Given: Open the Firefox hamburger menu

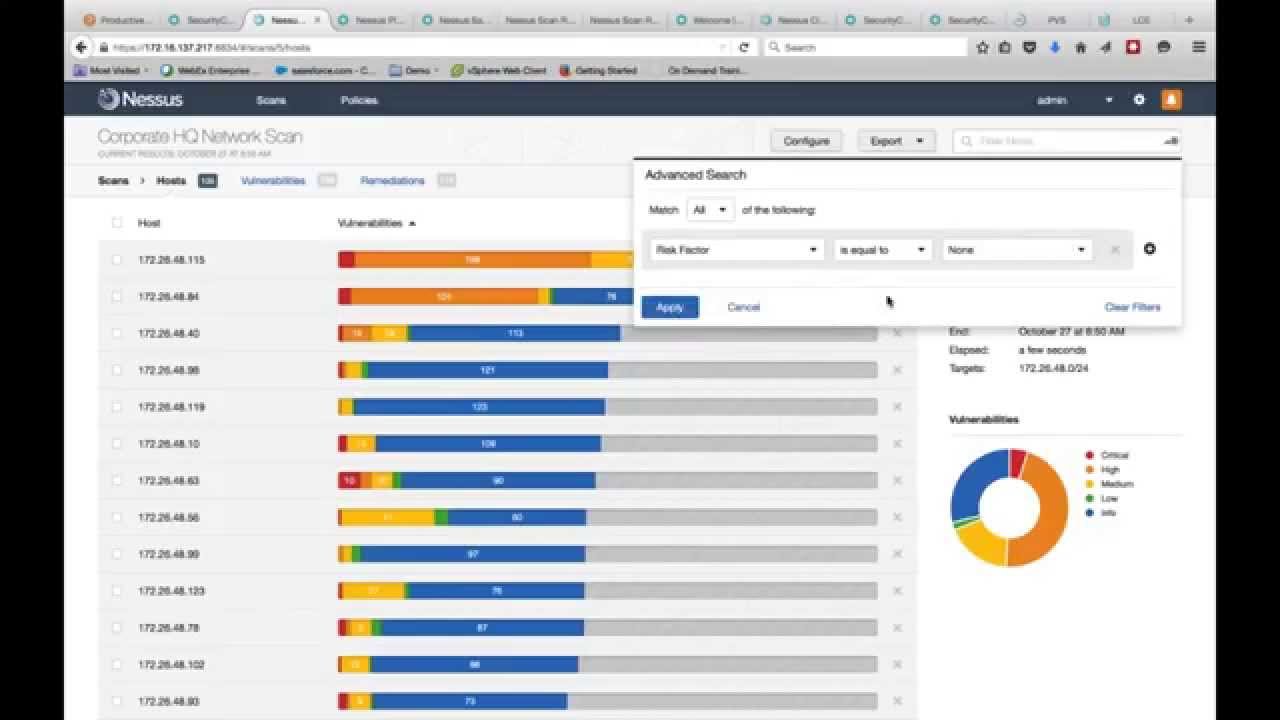Looking at the screenshot, I should click(x=1199, y=47).
